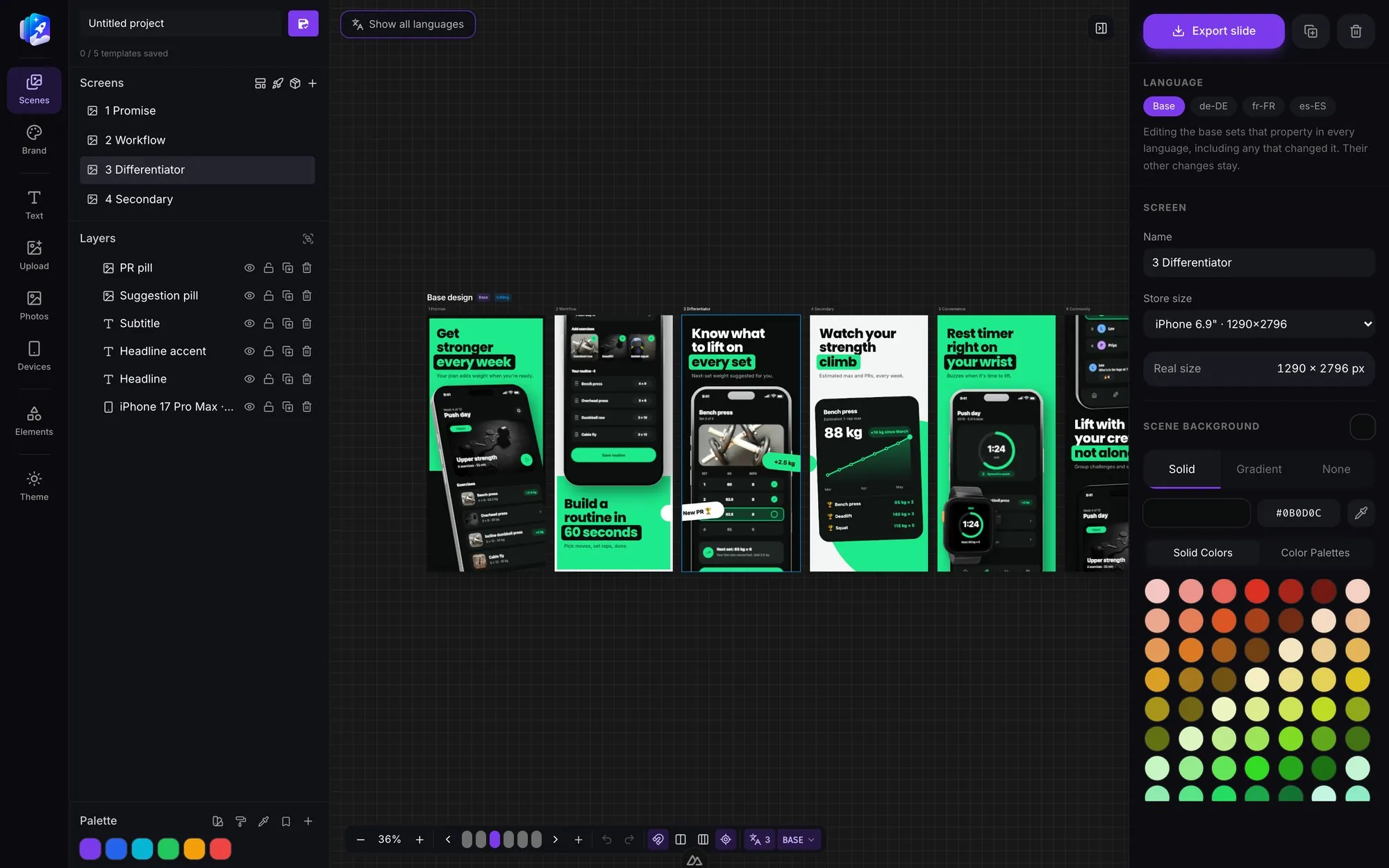Click the trash icon beside Export slide
Image resolution: width=1389 pixels, height=868 pixels.
tap(1356, 31)
